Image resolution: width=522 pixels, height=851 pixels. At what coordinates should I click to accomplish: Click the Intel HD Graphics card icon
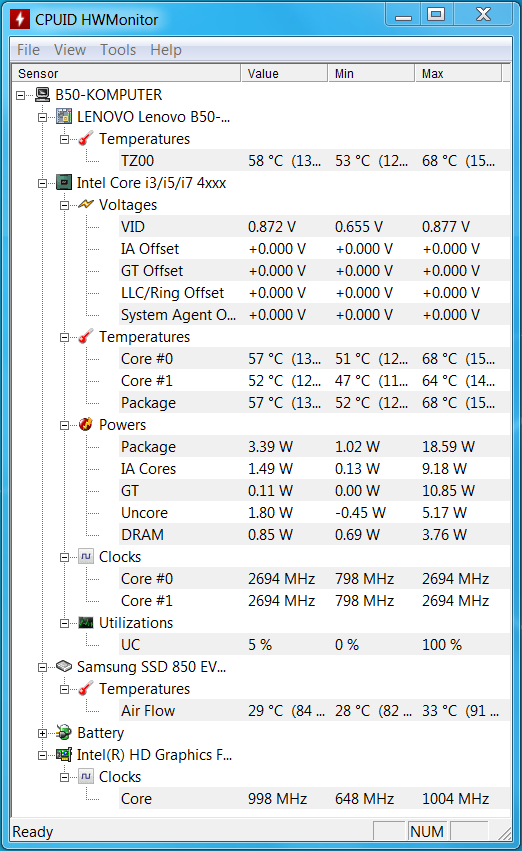coord(64,755)
